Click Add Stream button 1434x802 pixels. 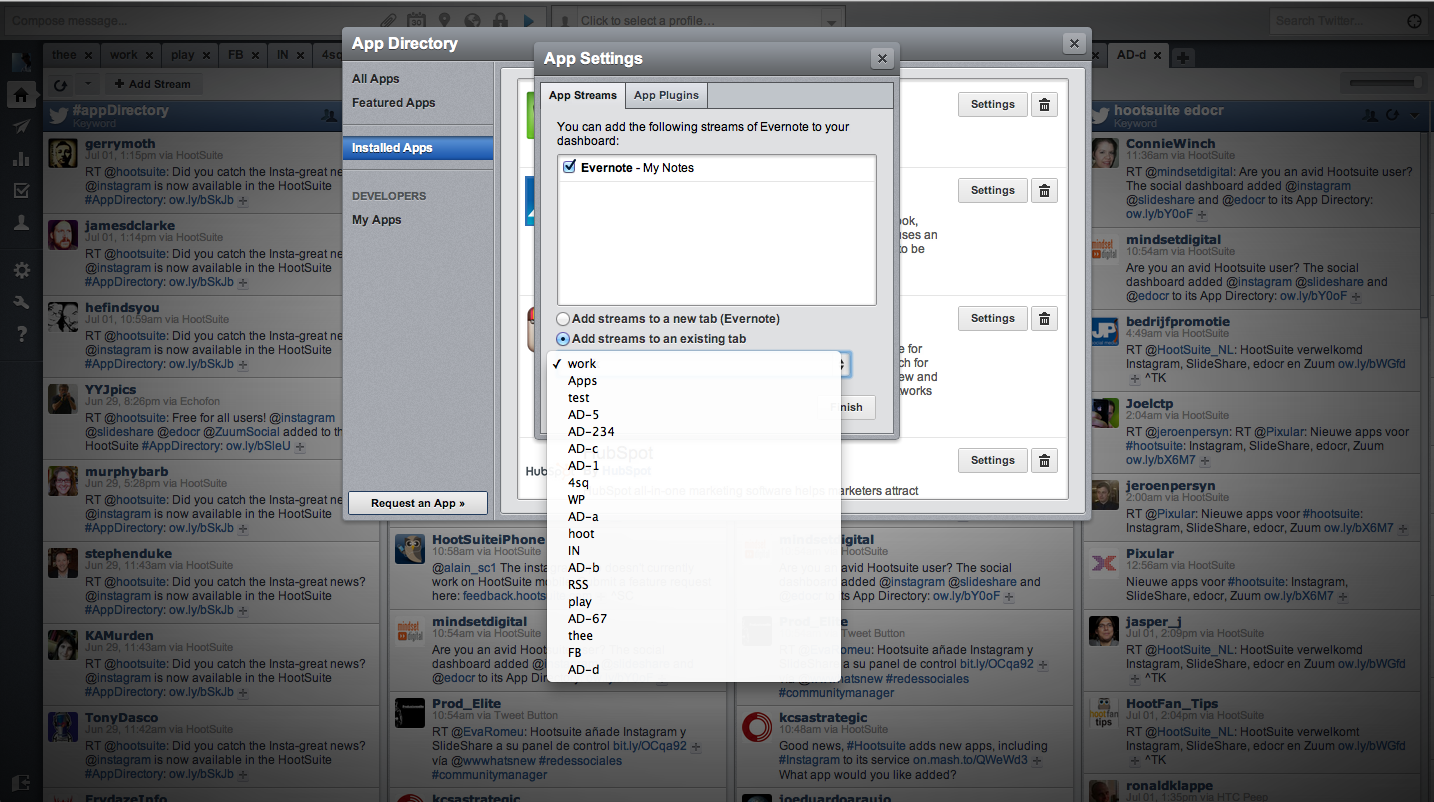click(x=152, y=85)
